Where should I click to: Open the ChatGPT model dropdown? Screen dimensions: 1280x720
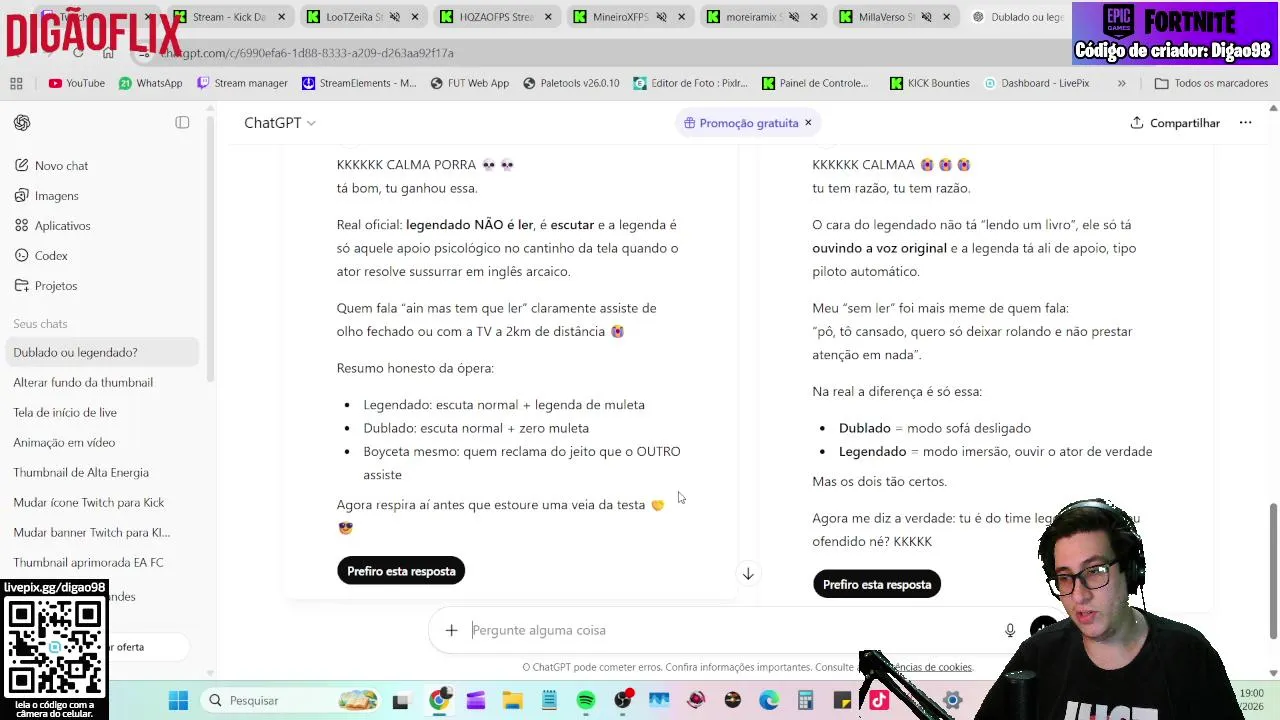pos(280,123)
